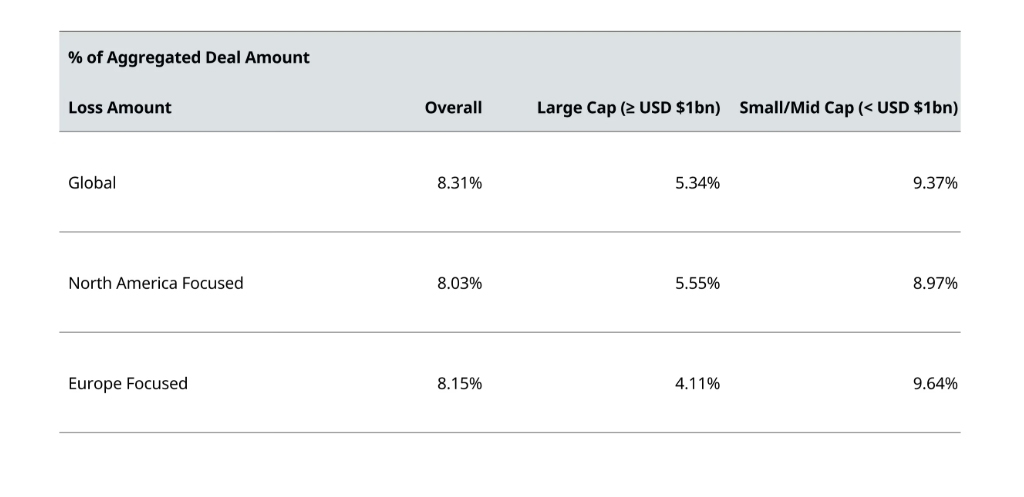Image resolution: width=1024 pixels, height=497 pixels.
Task: Click the bottom border under Europe Focused row
Action: [x=510, y=432]
